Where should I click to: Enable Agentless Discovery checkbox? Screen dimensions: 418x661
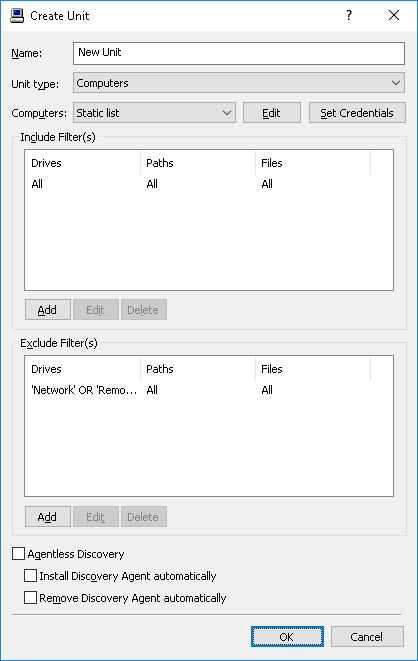click(19, 554)
